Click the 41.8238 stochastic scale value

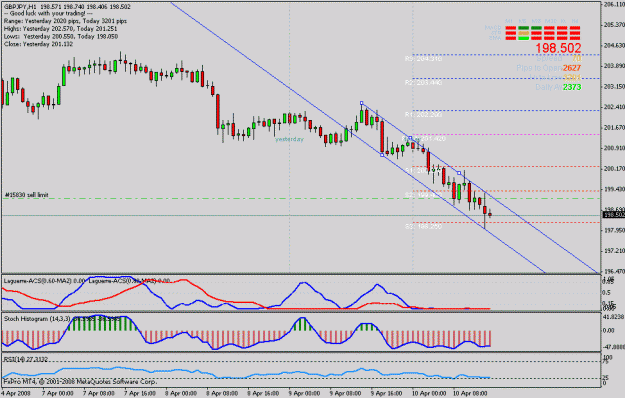coord(614,317)
